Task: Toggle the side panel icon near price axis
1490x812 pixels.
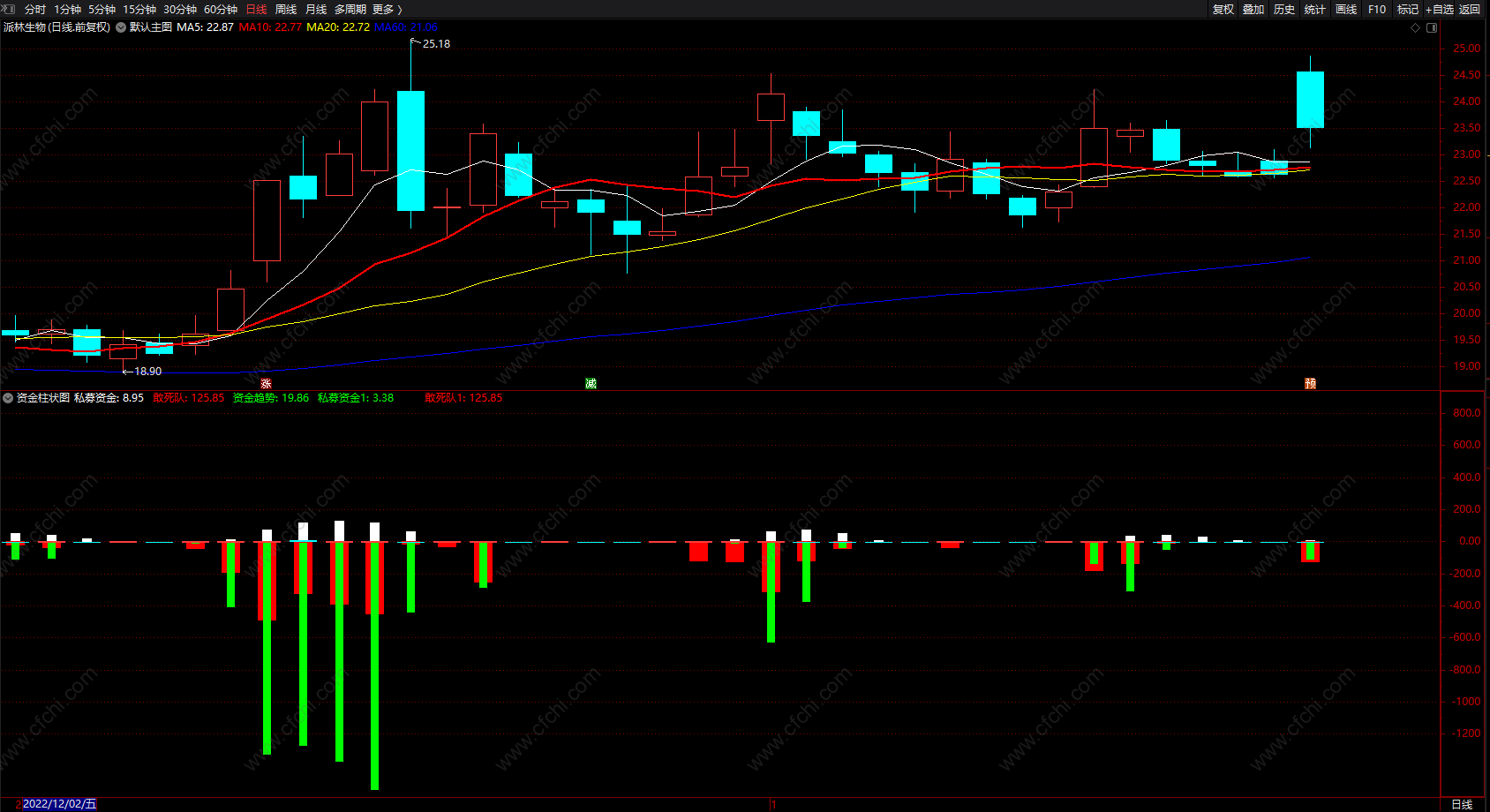Action: click(1432, 27)
